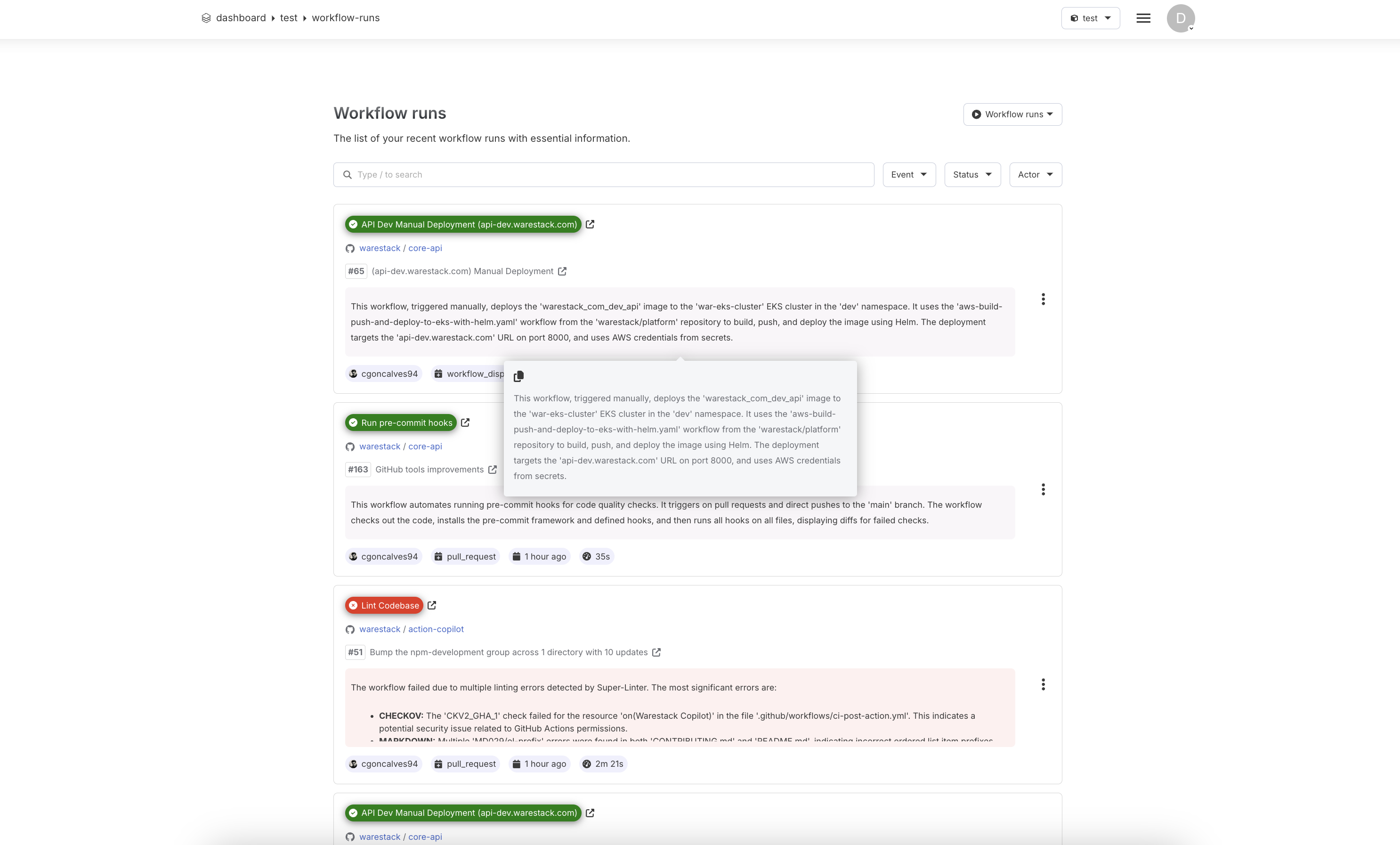The image size is (1400, 845).
Task: Click the red Lint Codebase status badge
Action: tap(384, 605)
